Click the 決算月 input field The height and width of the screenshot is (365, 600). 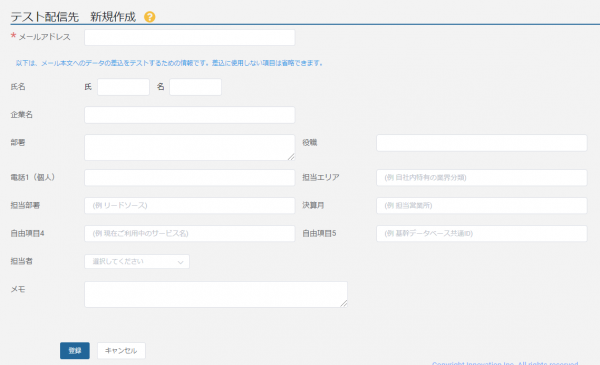point(482,205)
